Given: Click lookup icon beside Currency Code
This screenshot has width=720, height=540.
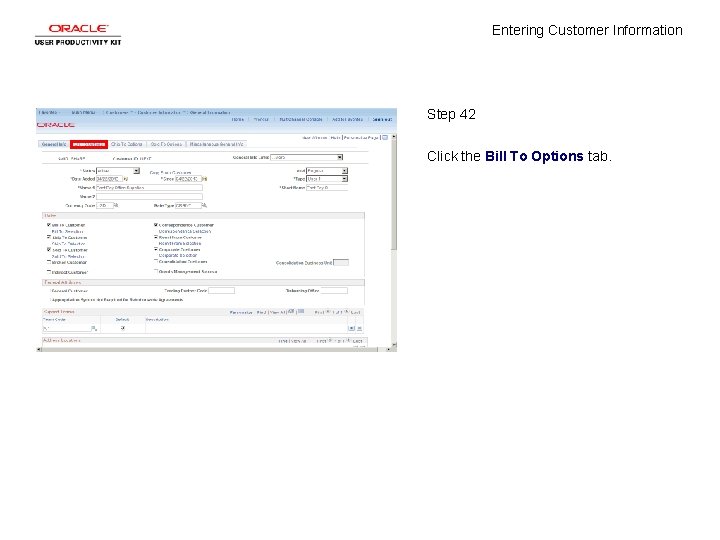Looking at the screenshot, I should tap(116, 205).
